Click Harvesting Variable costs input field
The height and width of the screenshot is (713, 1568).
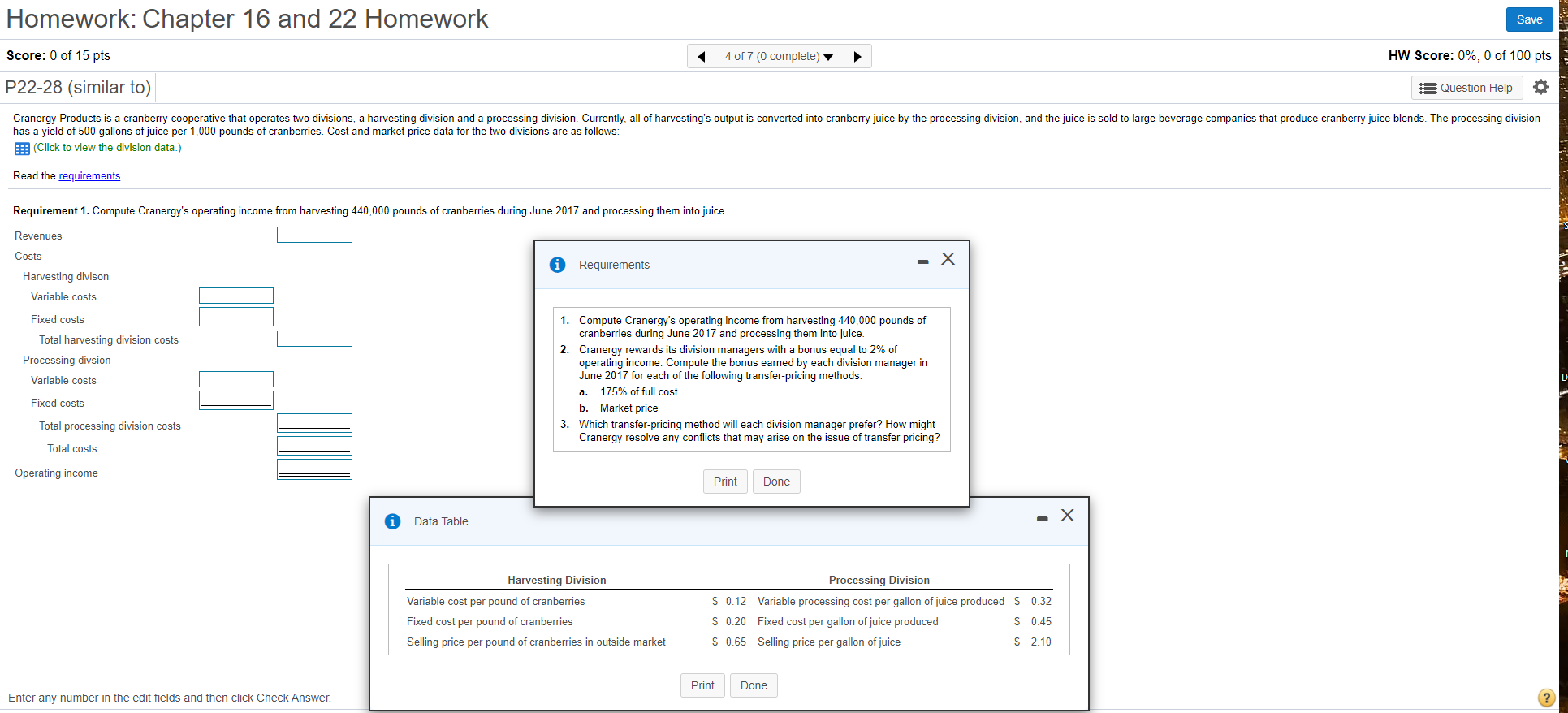236,296
